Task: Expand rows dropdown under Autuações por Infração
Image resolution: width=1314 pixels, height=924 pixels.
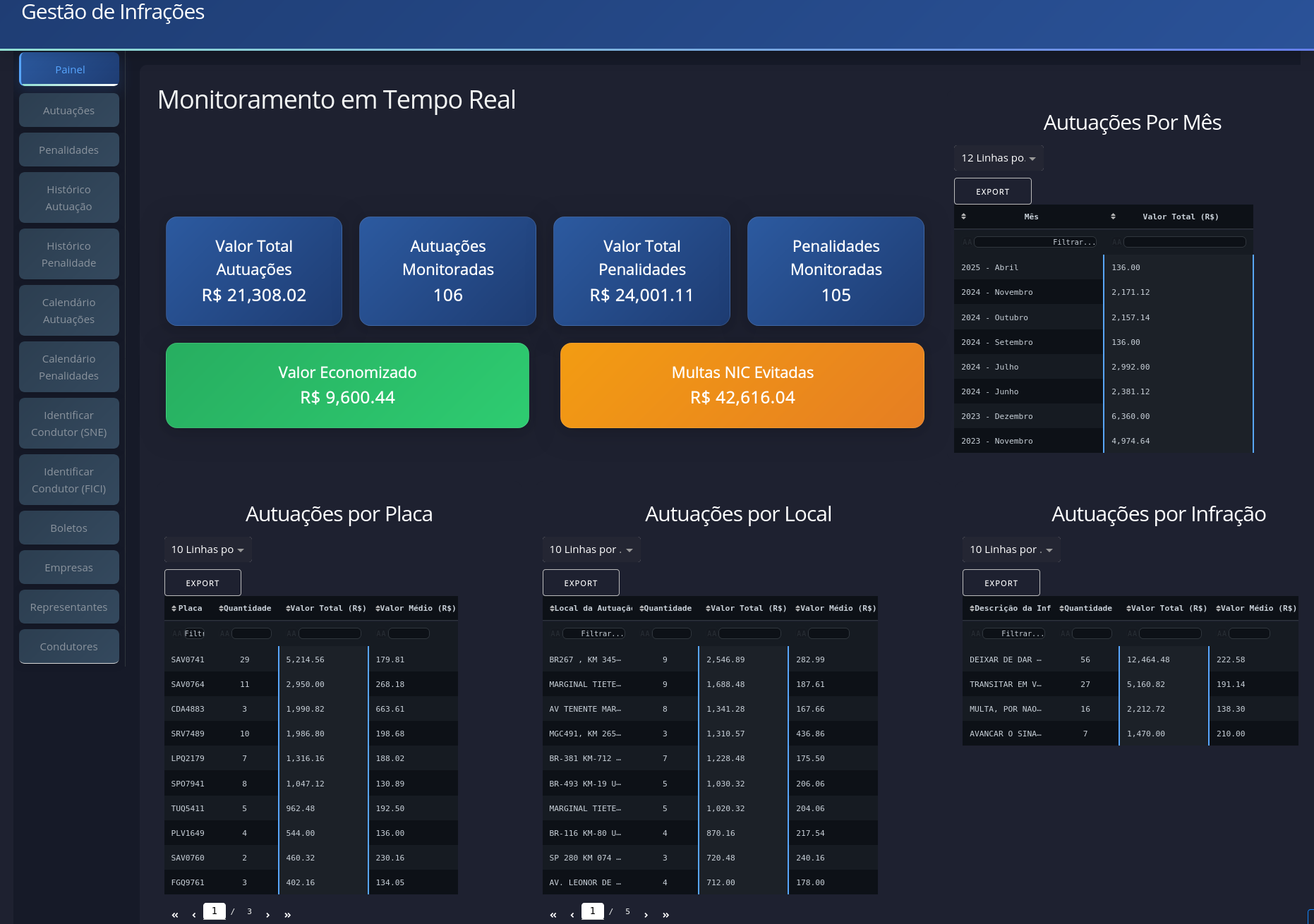Action: (x=1011, y=549)
